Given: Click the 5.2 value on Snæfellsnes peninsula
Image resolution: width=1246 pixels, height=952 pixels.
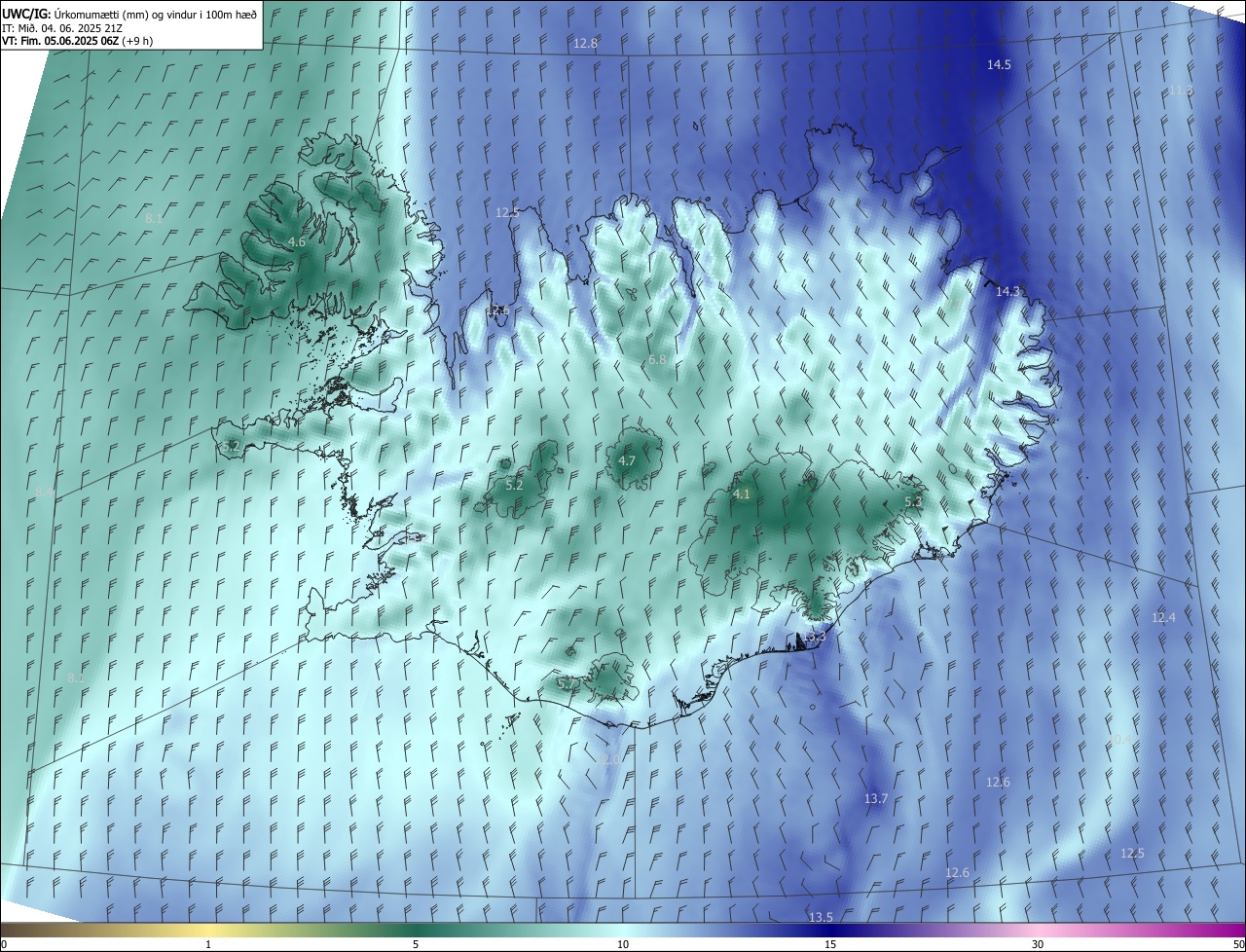Looking at the screenshot, I should point(231,447).
